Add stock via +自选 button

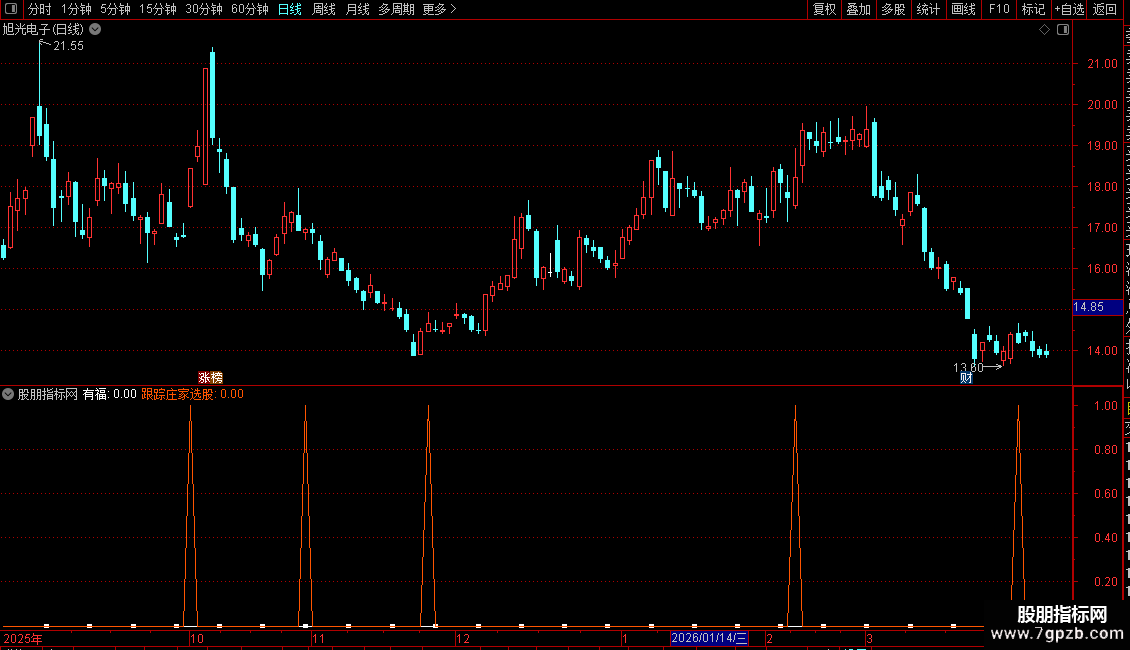point(1069,9)
